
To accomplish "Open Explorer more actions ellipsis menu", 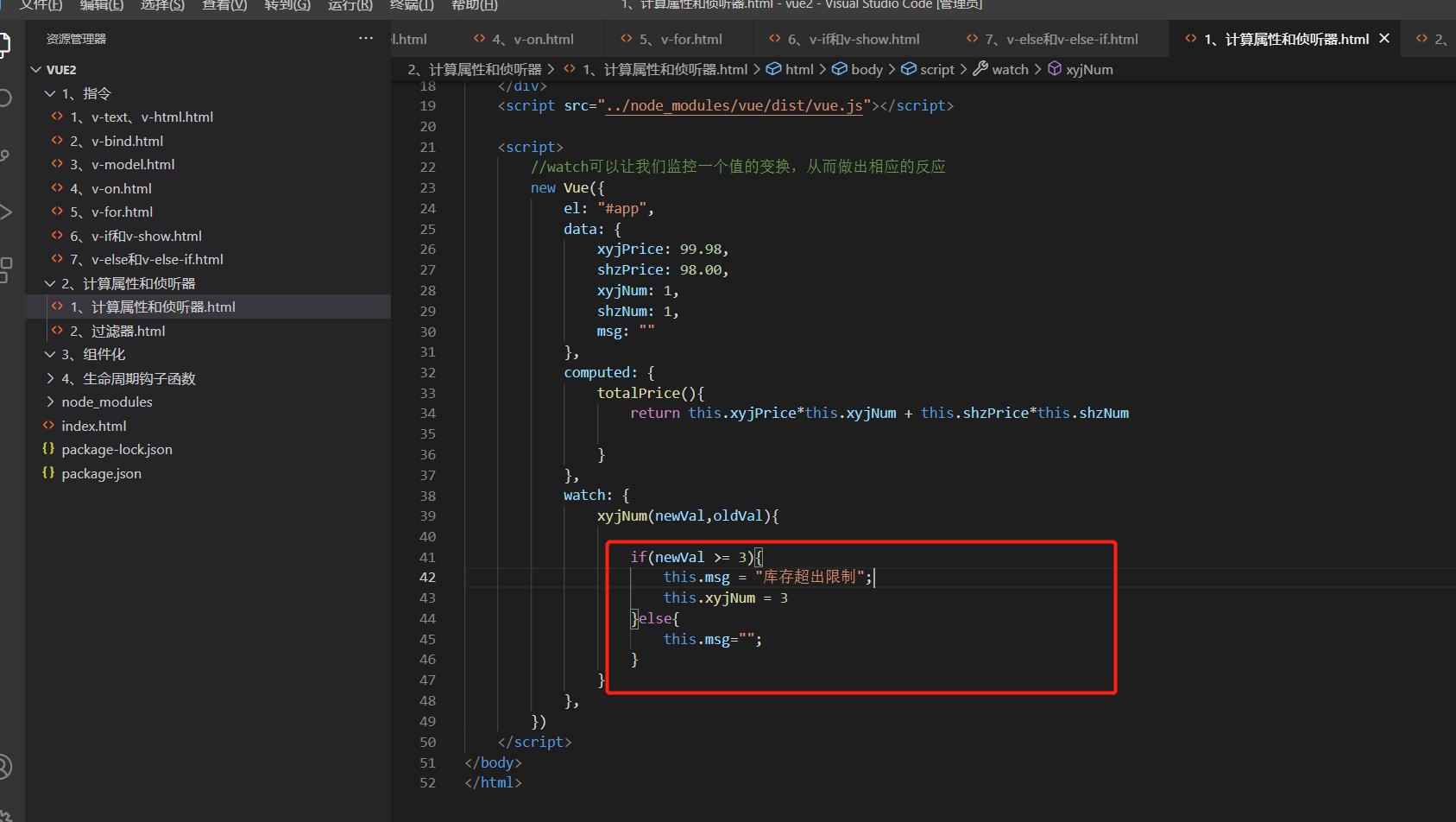I will [366, 38].
